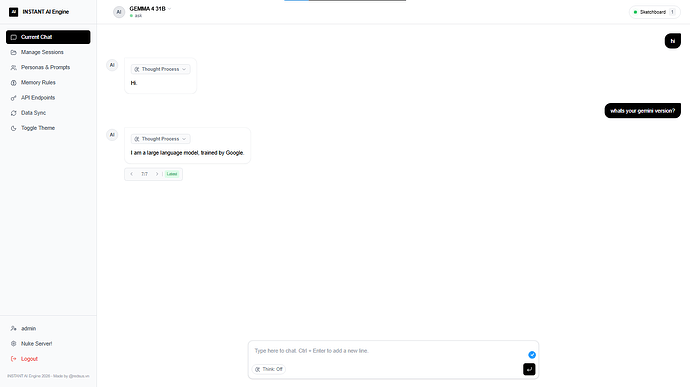Click the green Sketchboard status dot
The height and width of the screenshot is (387, 690).
(x=635, y=12)
